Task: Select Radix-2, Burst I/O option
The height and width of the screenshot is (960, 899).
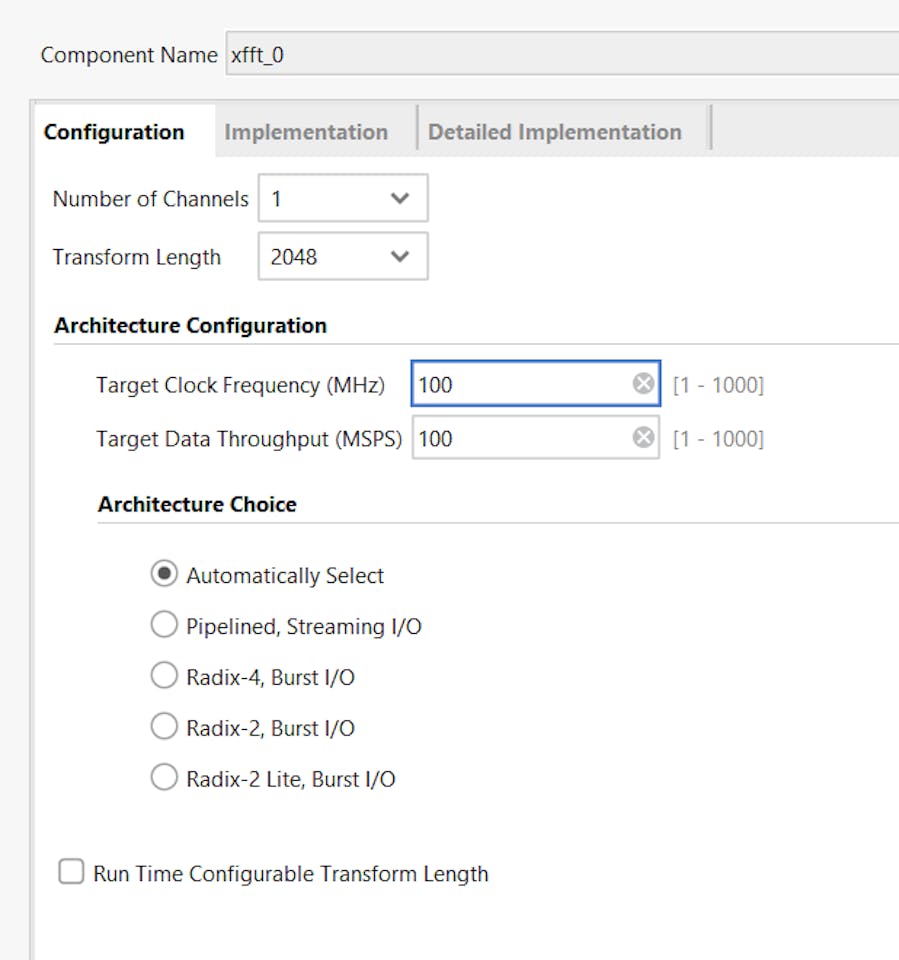Action: (x=163, y=728)
